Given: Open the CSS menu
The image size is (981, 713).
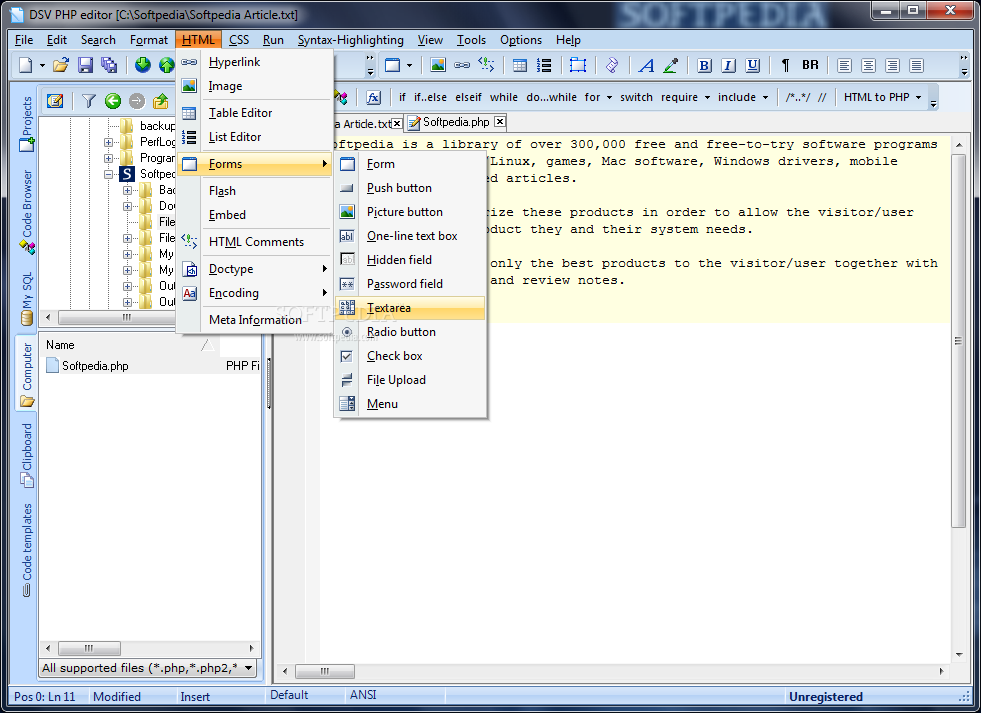Looking at the screenshot, I should coord(239,40).
